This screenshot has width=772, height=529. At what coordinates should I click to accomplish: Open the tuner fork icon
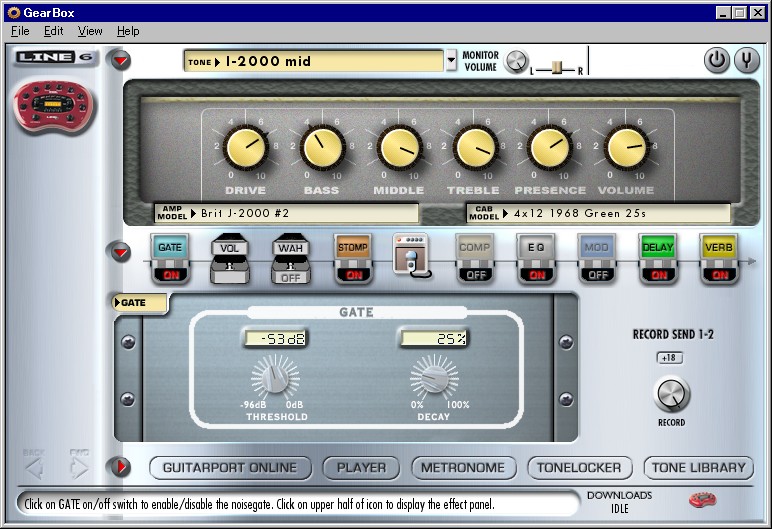[746, 60]
